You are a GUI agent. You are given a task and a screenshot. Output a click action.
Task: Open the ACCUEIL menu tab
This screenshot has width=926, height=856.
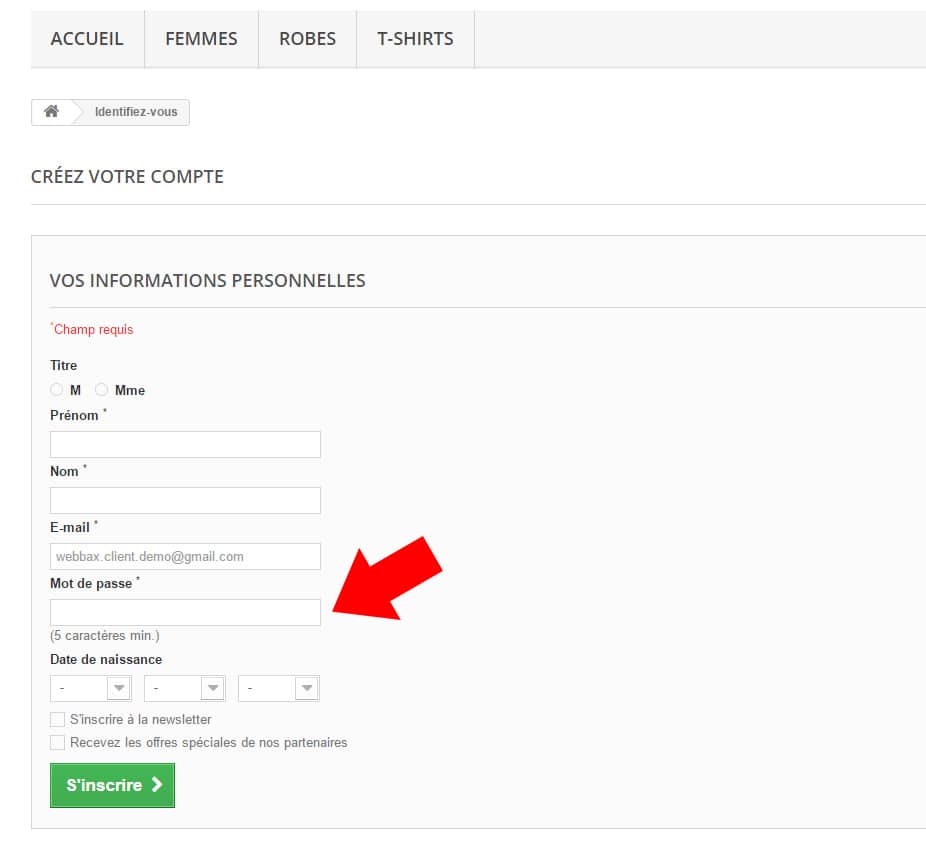(87, 39)
